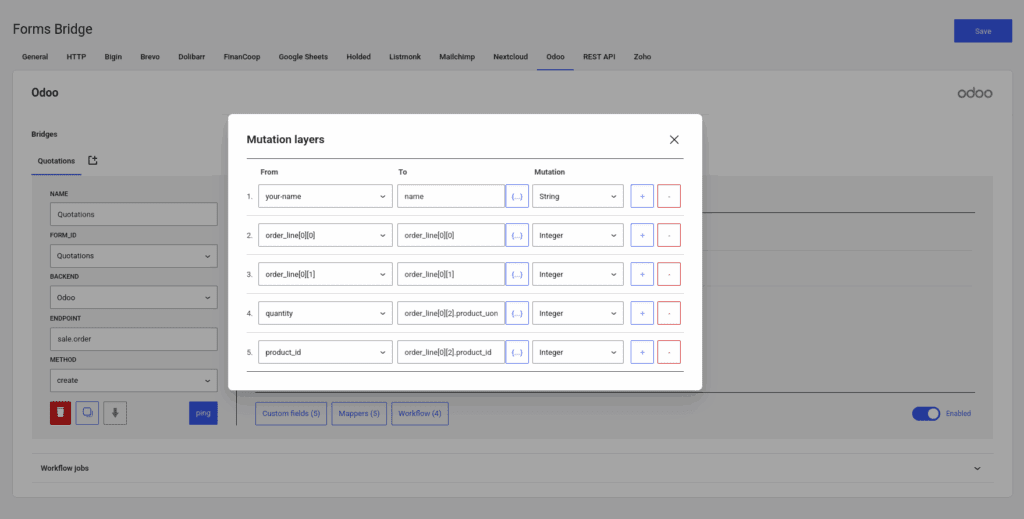
Task: Open From dropdown showing product_id
Action: (325, 352)
